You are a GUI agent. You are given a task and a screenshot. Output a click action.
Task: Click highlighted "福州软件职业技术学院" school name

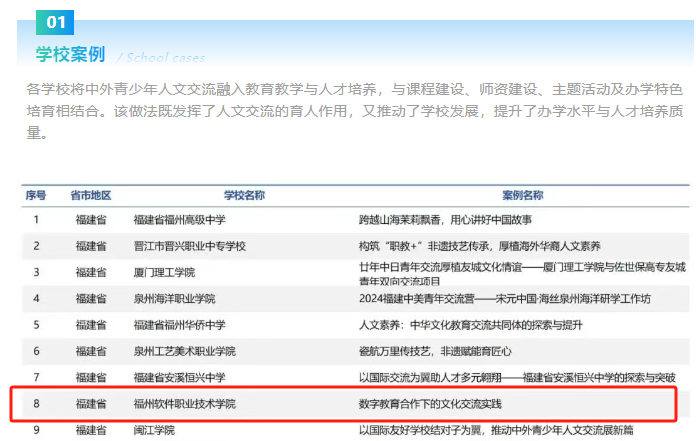[185, 404]
